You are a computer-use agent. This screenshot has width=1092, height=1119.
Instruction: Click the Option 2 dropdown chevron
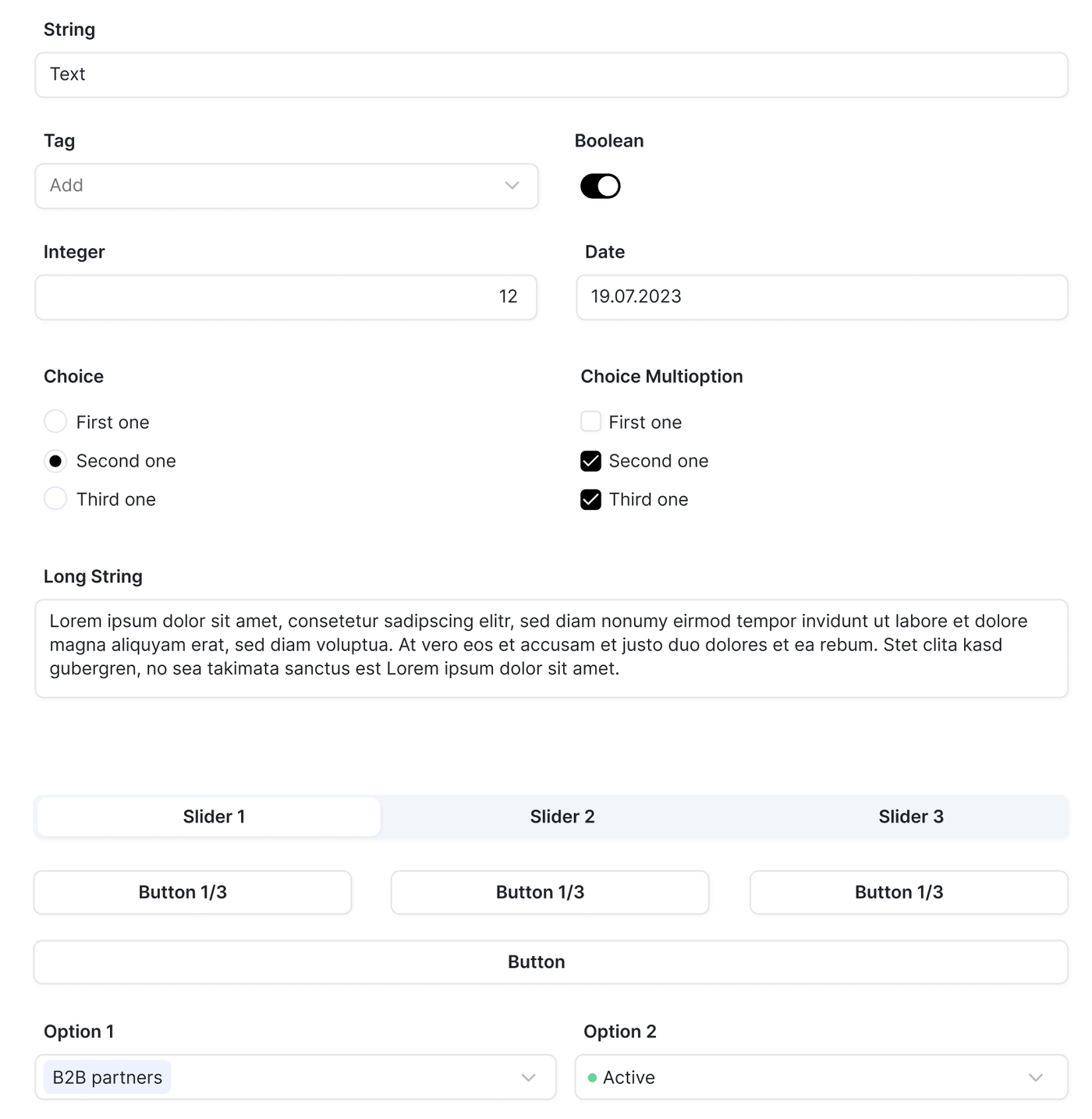[1035, 1078]
